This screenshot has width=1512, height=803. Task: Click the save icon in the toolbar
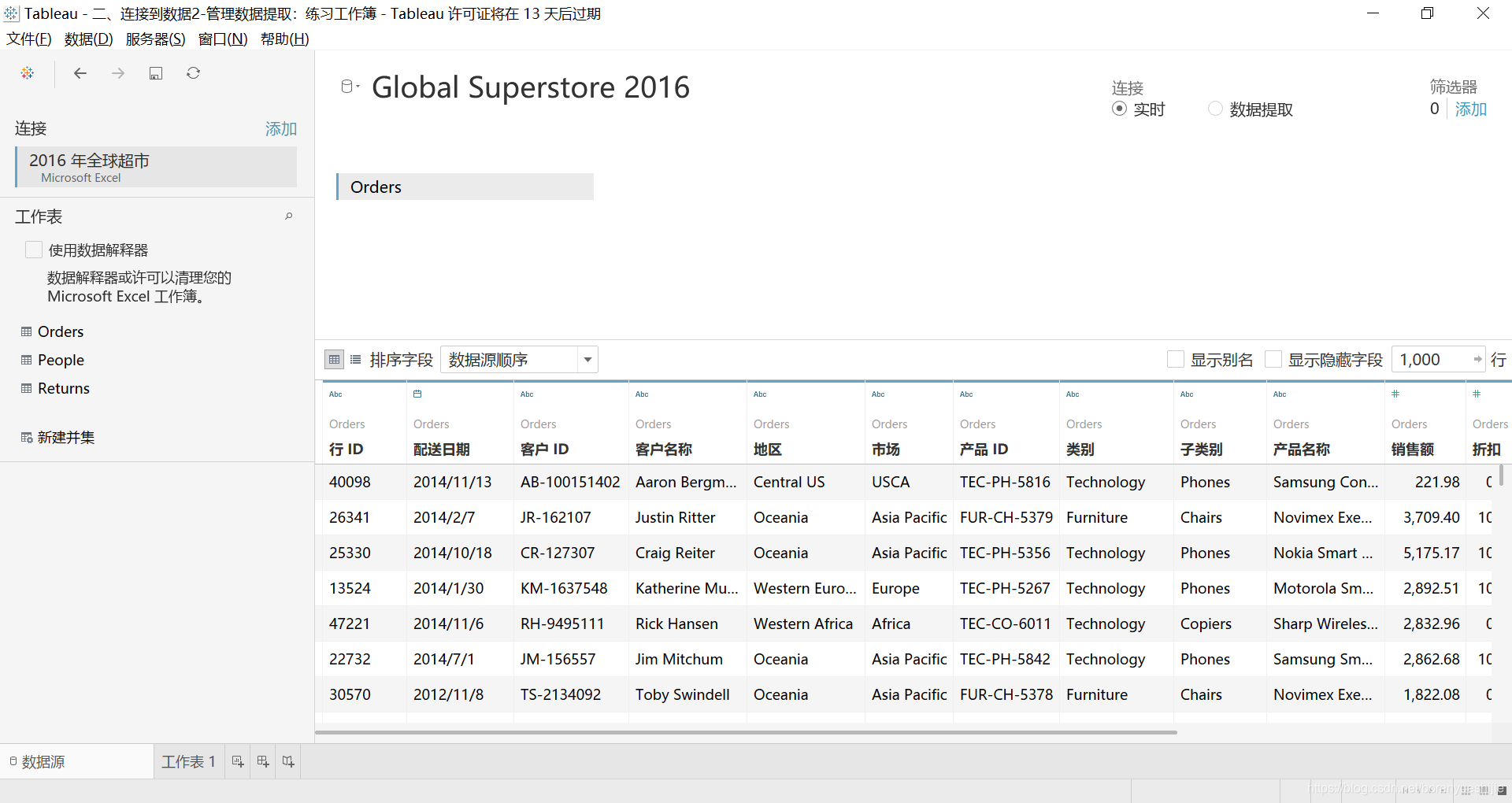coord(156,73)
